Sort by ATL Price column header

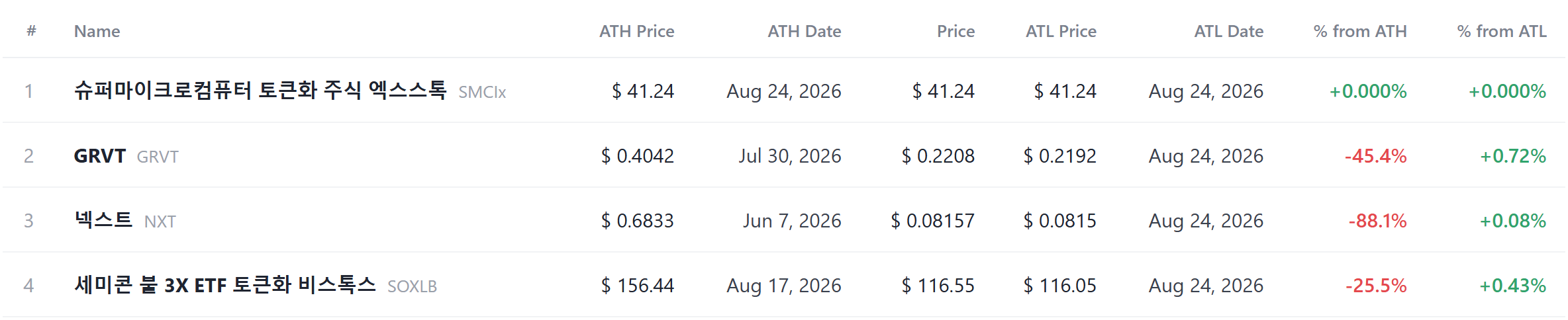[x=1061, y=31]
